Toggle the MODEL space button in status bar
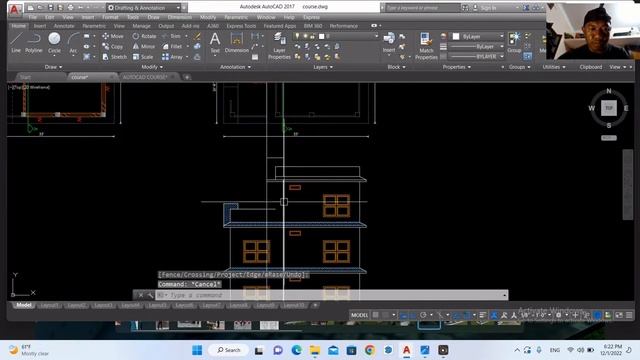Screen dimensions: 640x360 359,315
